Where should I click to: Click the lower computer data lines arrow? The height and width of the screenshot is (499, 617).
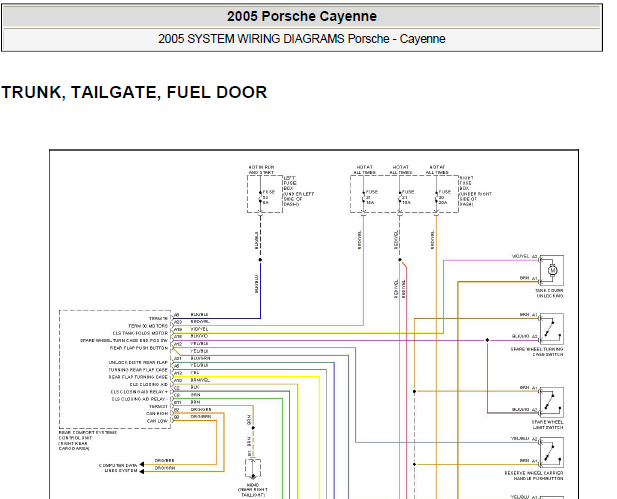[142, 471]
